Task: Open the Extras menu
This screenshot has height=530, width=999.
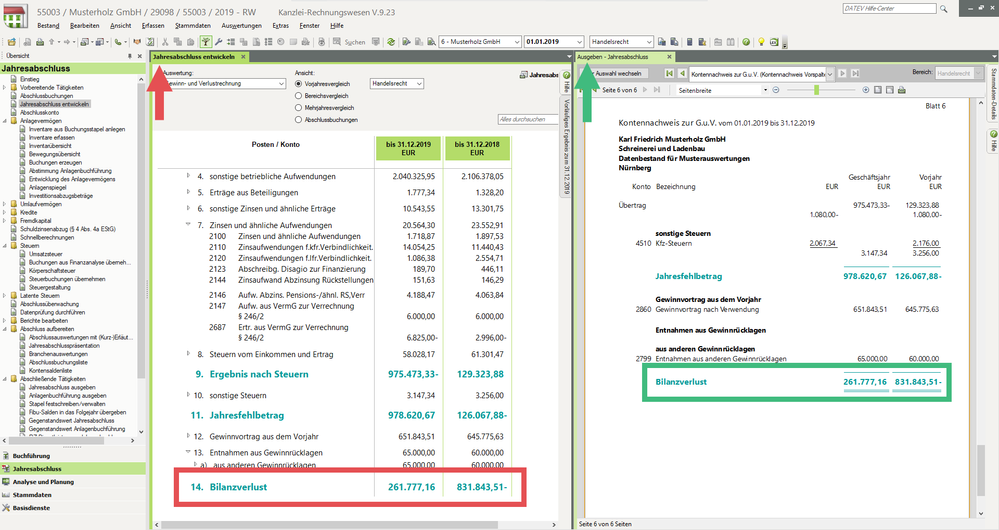Action: pyautogui.click(x=280, y=25)
